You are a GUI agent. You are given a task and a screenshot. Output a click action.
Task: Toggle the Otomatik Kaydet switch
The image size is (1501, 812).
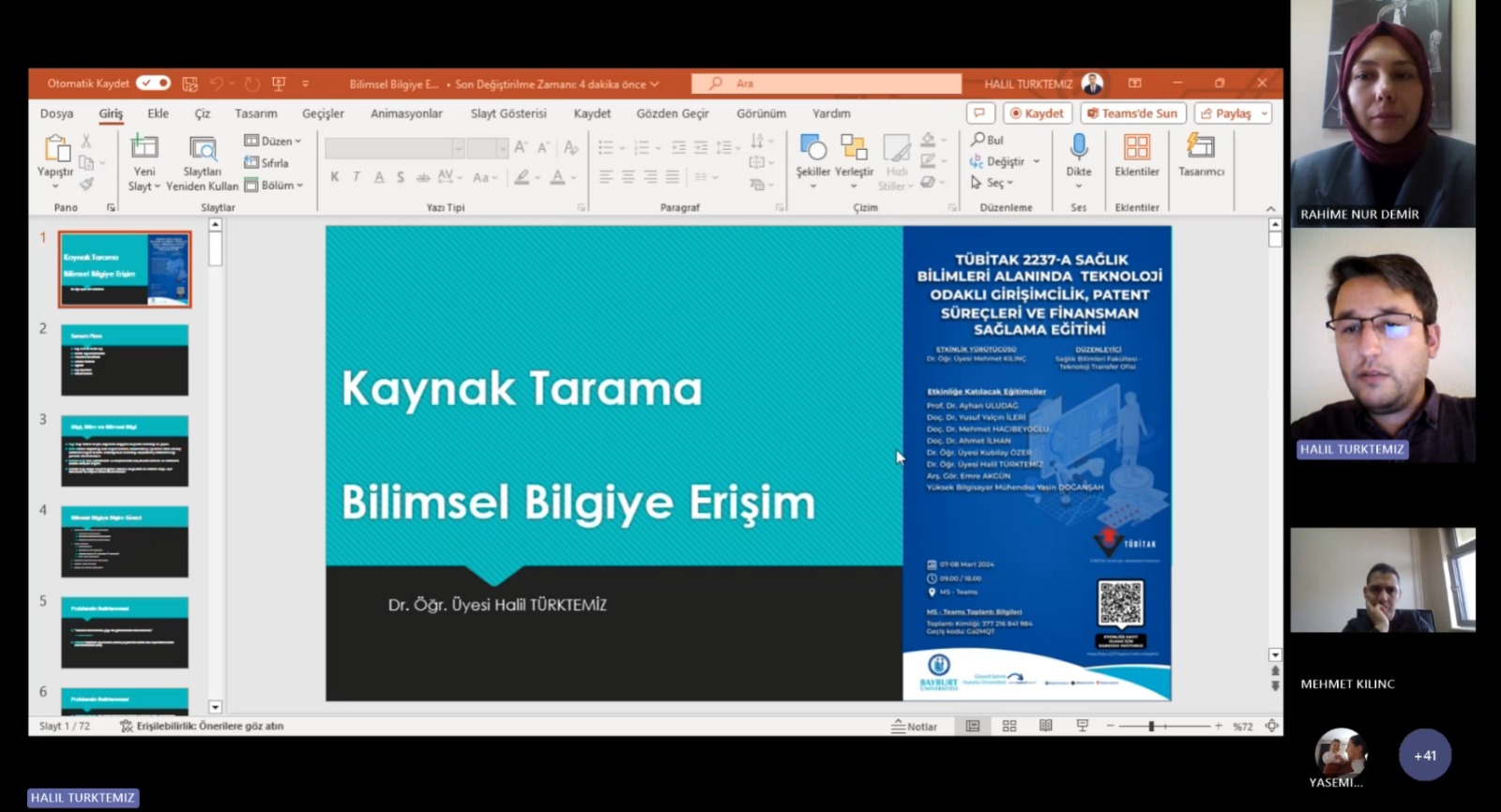click(x=153, y=83)
